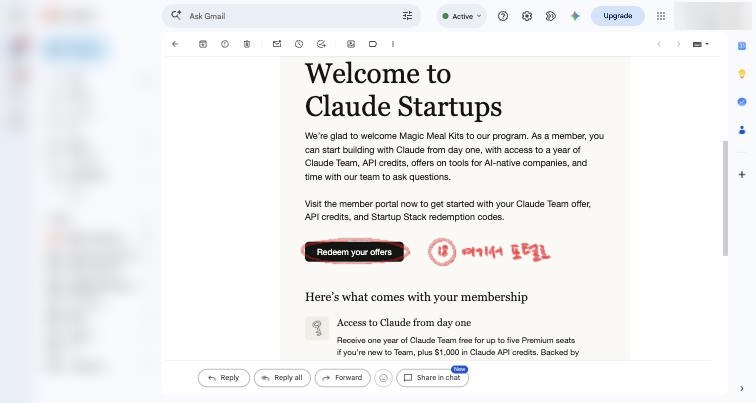Click the Forward button
Viewport: 756px width, 403px height.
pyautogui.click(x=342, y=378)
